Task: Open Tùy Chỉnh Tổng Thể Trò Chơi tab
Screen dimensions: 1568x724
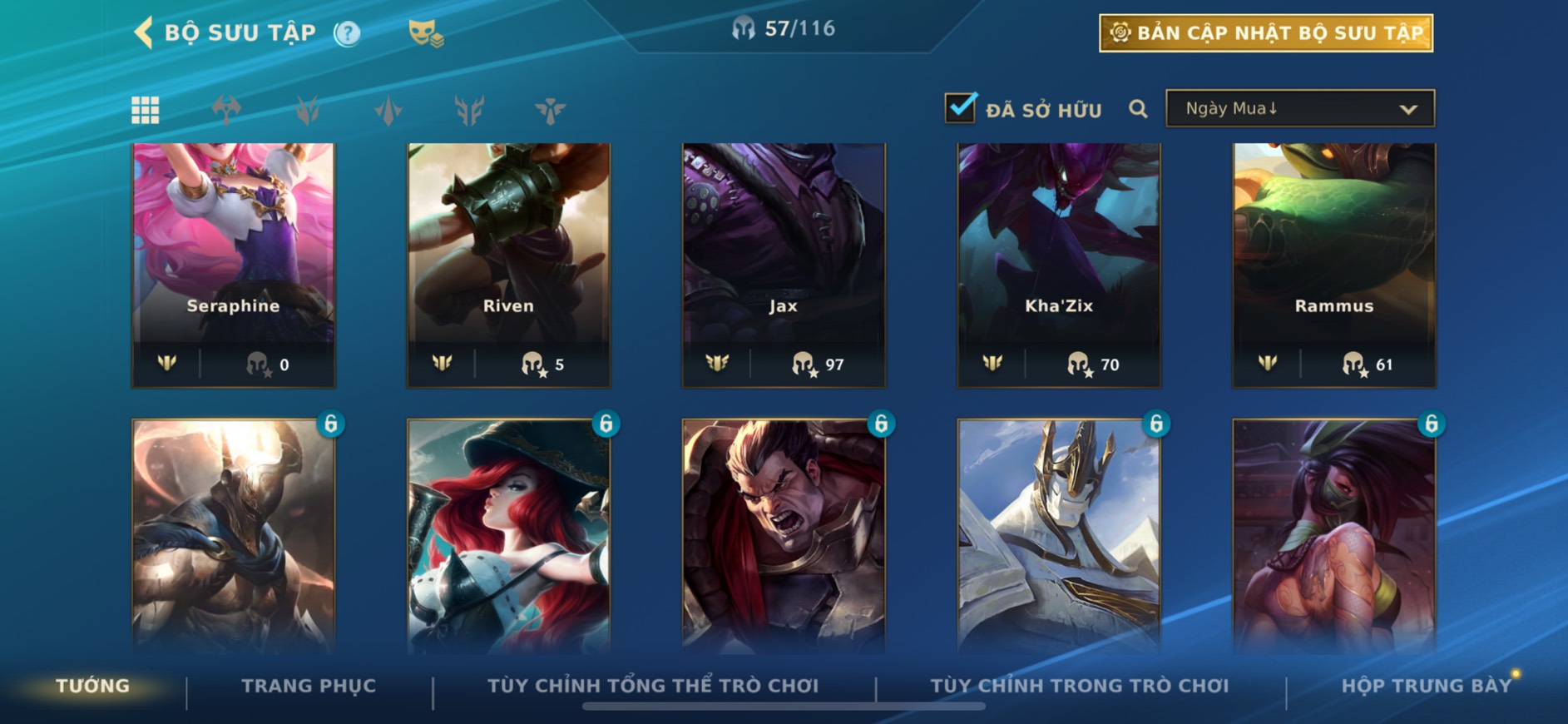Action: 653,686
